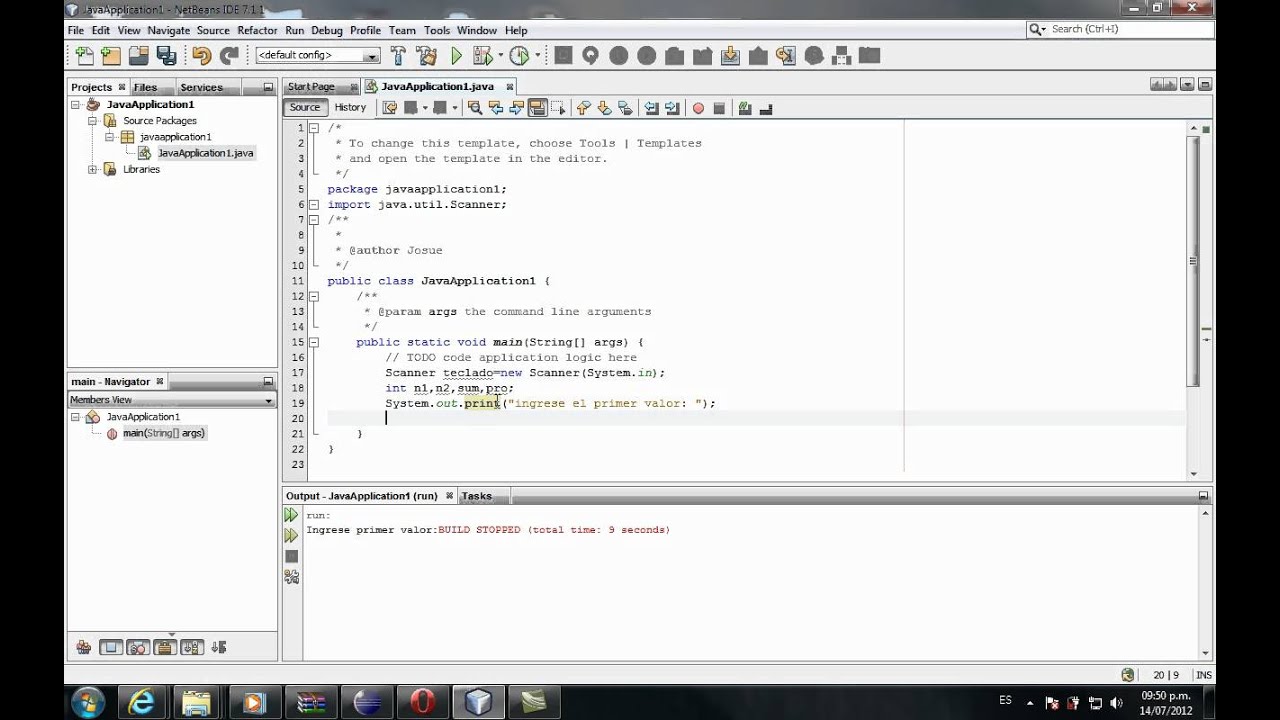Go to Find Next Occurrence icon
This screenshot has width=1280, height=720.
[517, 108]
